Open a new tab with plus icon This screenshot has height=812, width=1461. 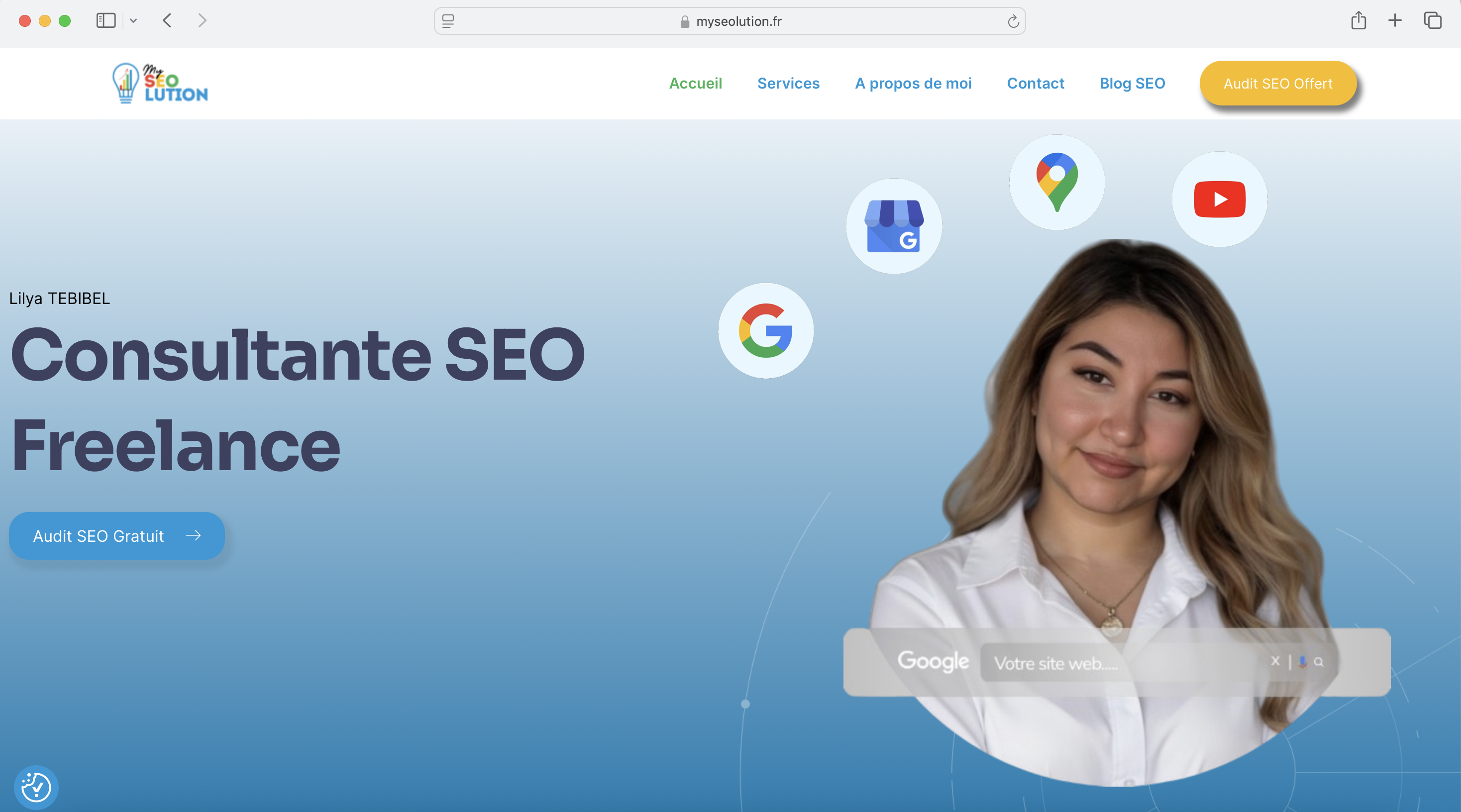1395,21
